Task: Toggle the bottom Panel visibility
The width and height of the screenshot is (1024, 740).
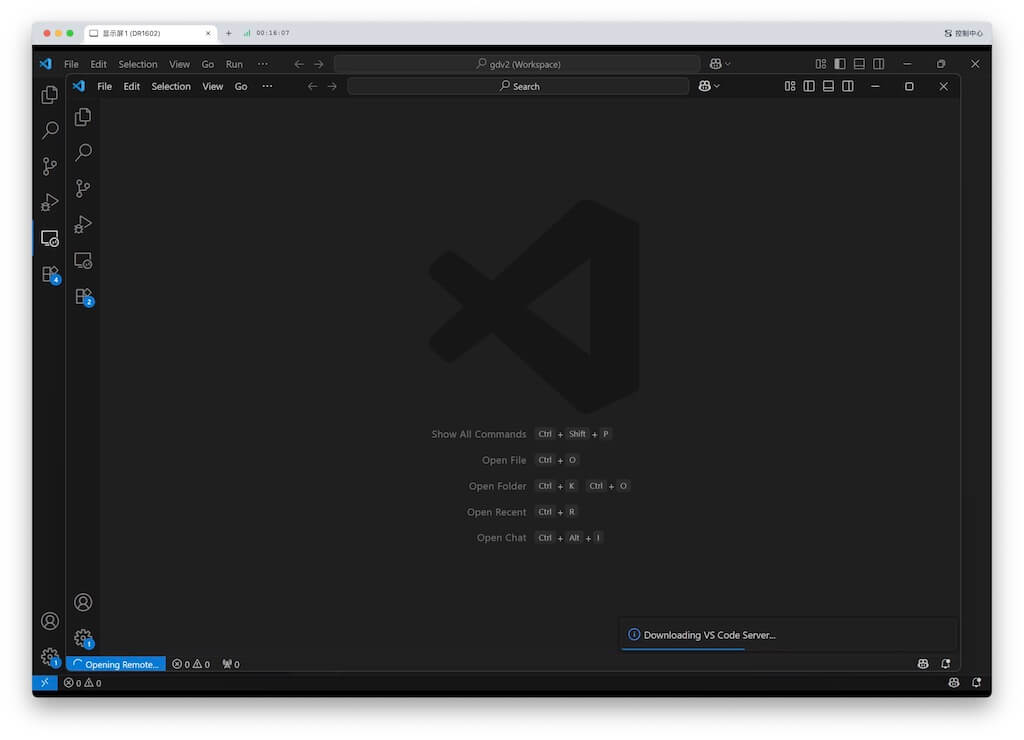Action: pos(828,86)
